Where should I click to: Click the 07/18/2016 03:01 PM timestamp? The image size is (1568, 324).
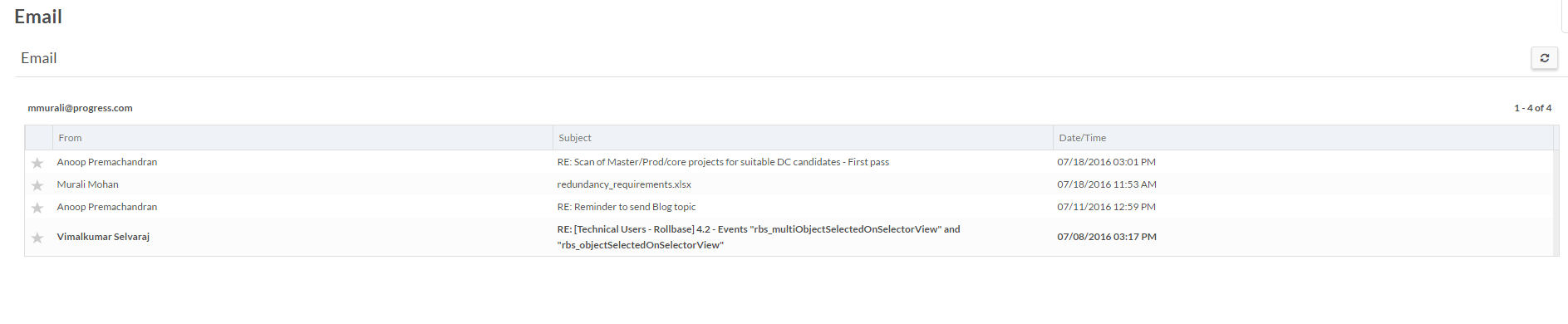[x=1106, y=162]
